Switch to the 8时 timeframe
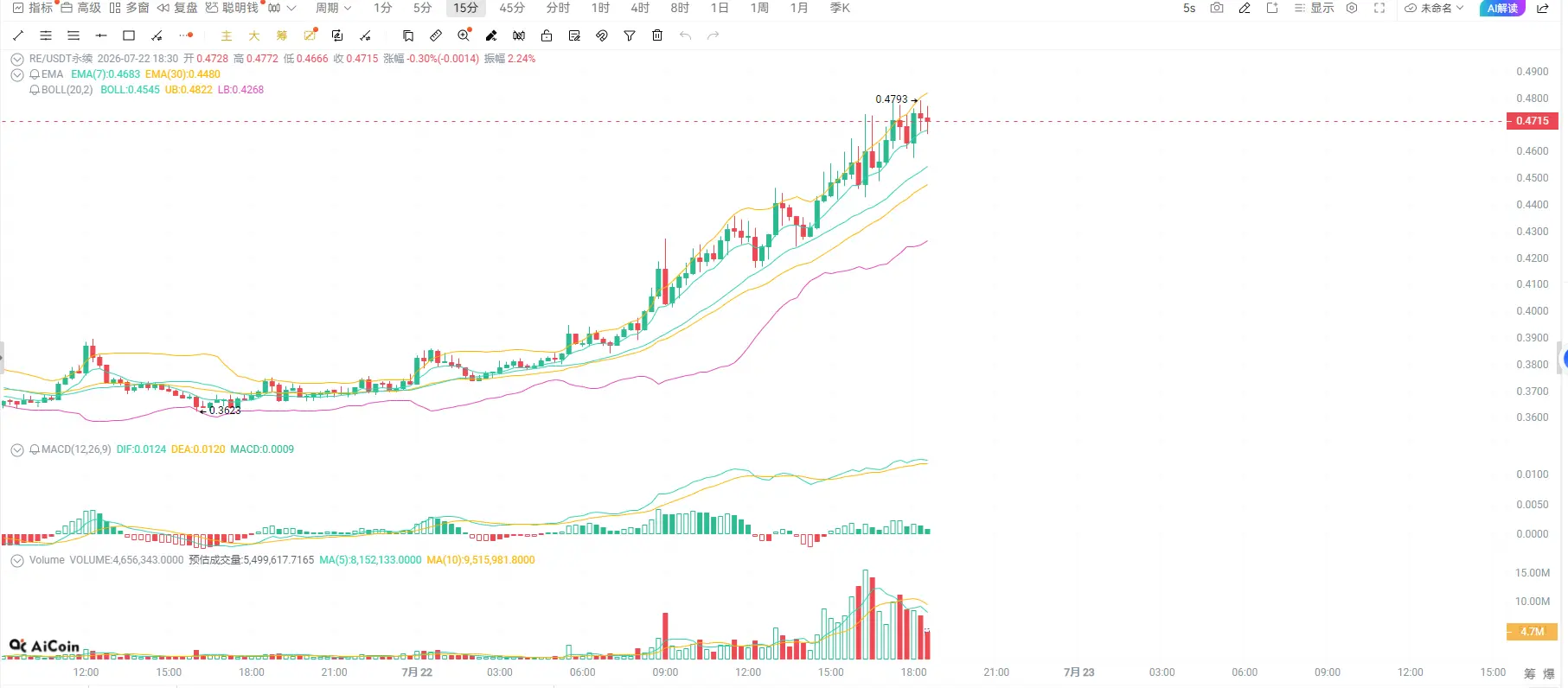 point(680,8)
